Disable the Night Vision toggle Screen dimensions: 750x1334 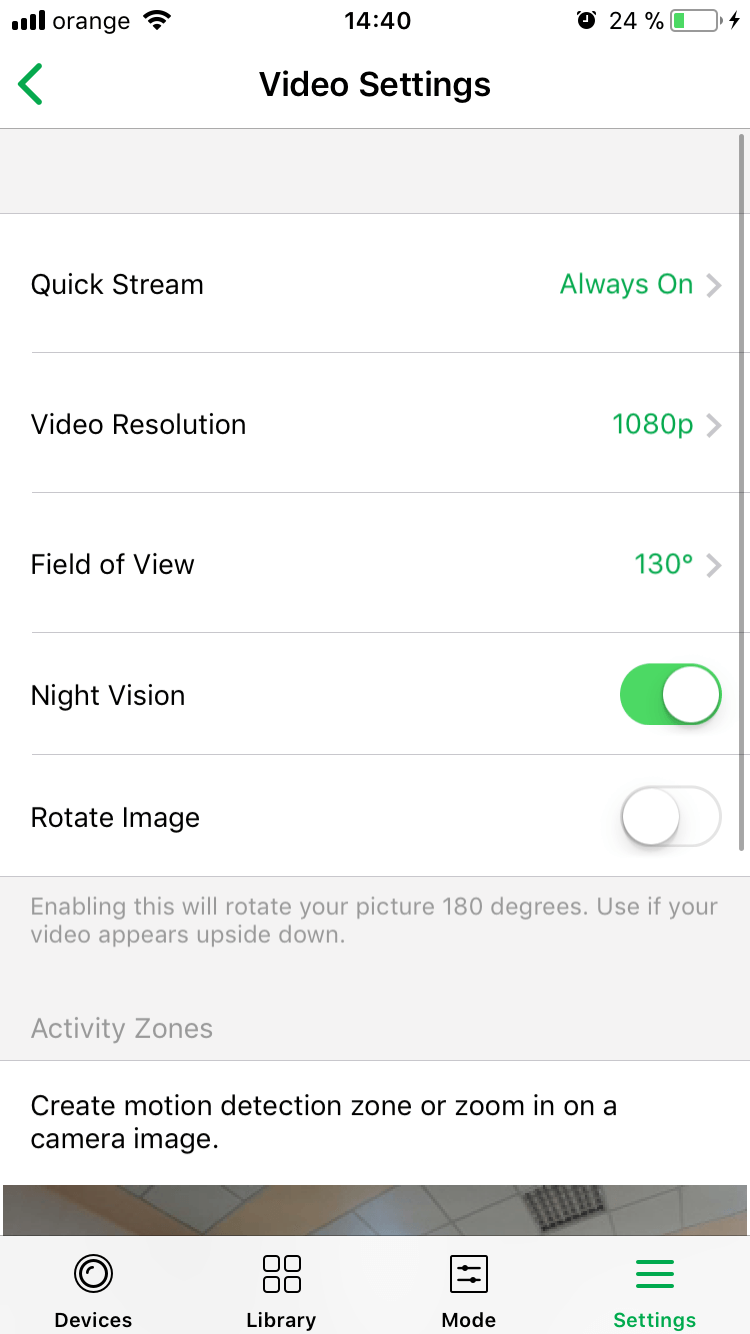tap(670, 695)
